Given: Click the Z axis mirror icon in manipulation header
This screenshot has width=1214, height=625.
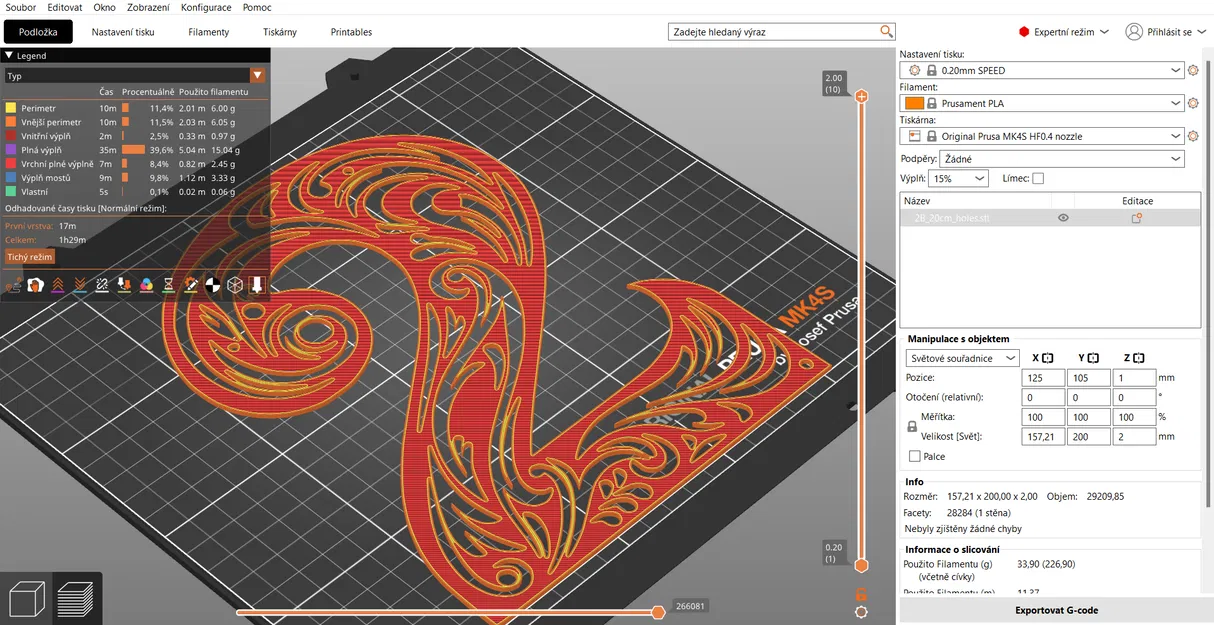Looking at the screenshot, I should [x=1138, y=358].
